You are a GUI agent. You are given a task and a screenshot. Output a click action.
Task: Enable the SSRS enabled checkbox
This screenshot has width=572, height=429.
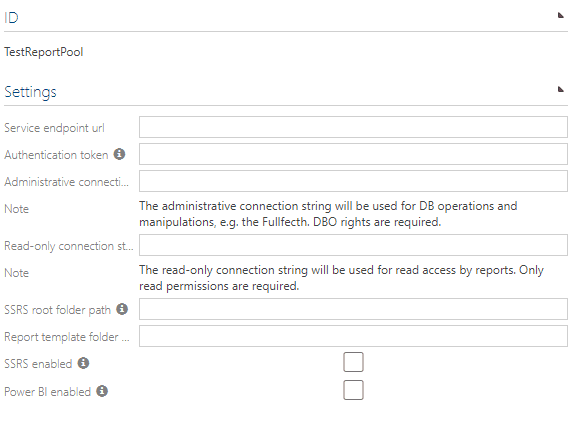click(x=353, y=362)
